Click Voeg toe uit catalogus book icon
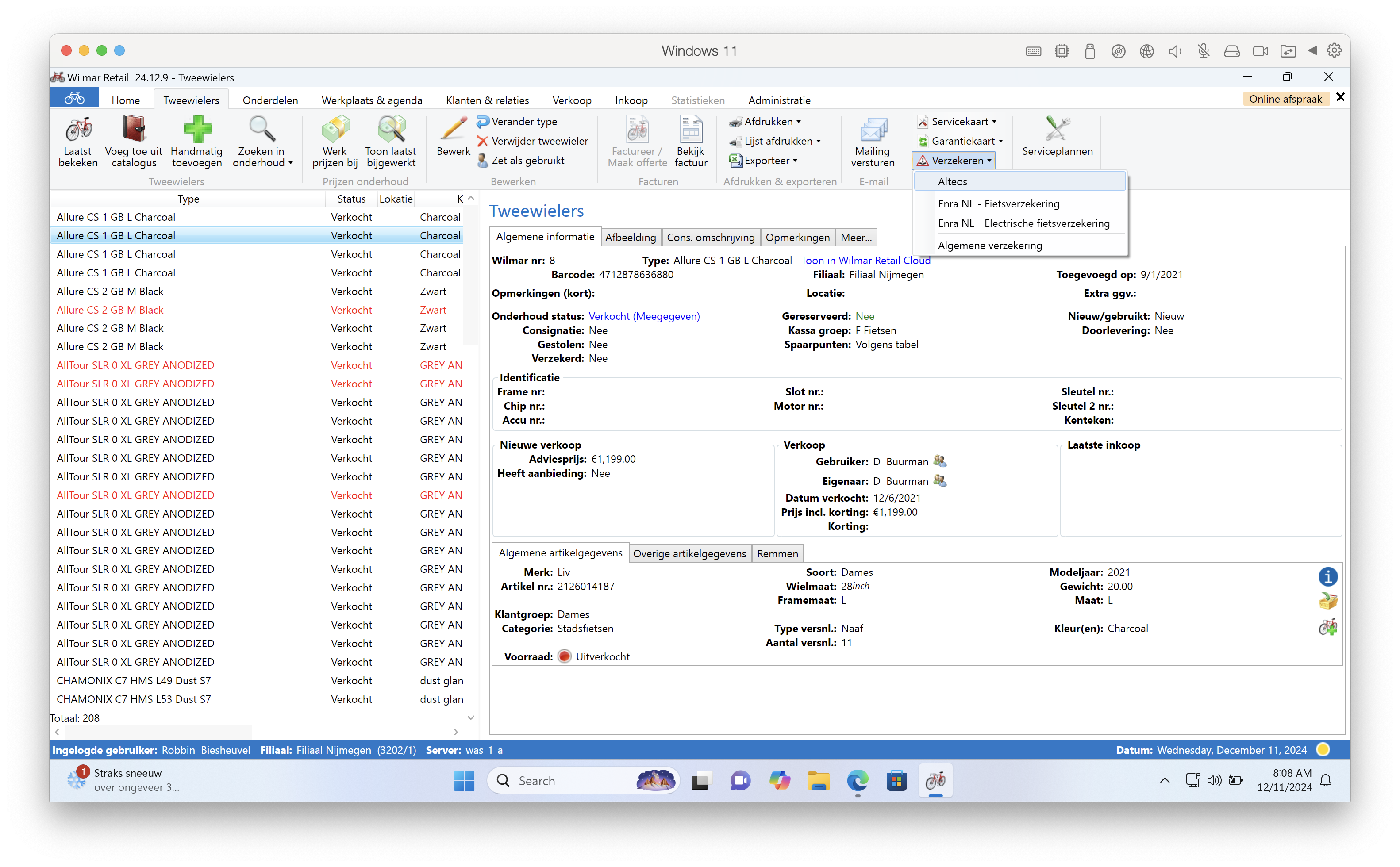 coord(134,129)
